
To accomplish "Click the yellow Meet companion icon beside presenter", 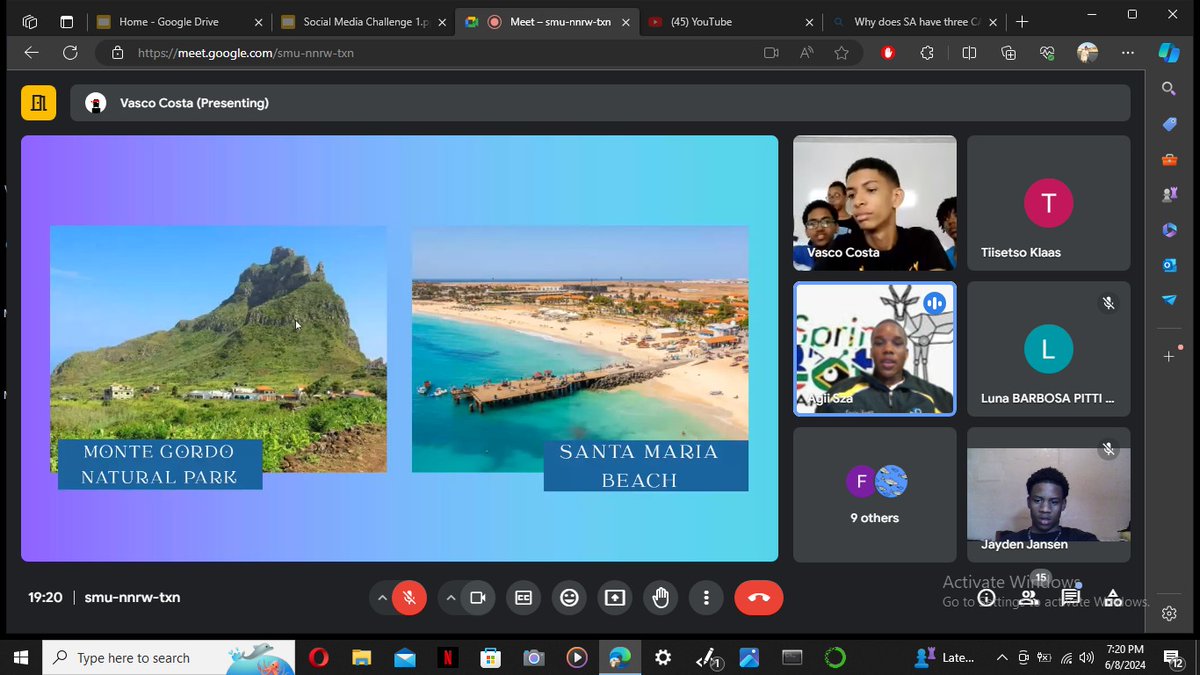I will click(x=39, y=103).
